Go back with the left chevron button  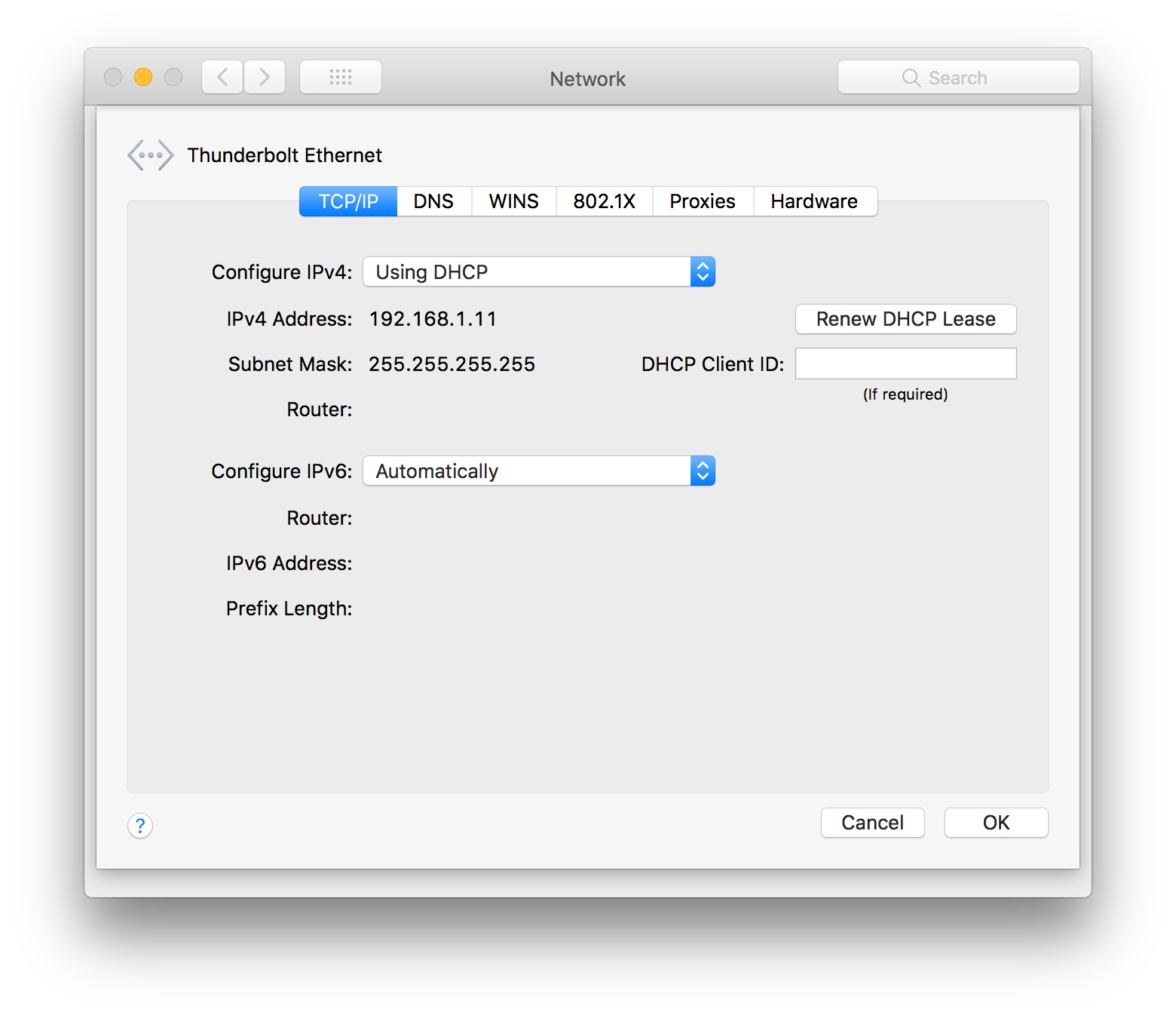(x=222, y=77)
